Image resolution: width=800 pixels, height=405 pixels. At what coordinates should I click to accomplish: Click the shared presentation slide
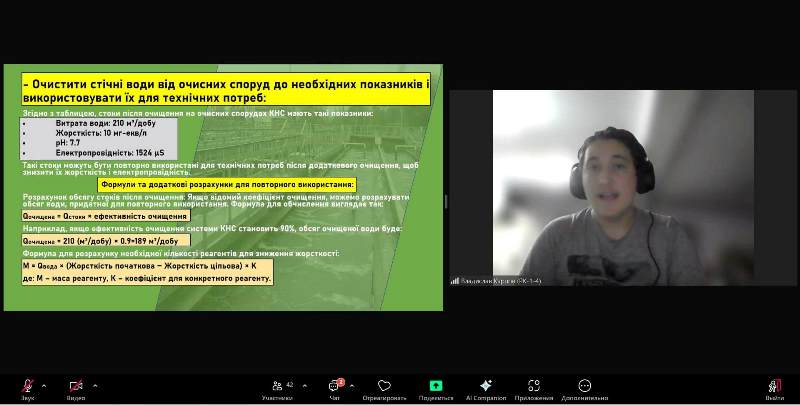223,187
